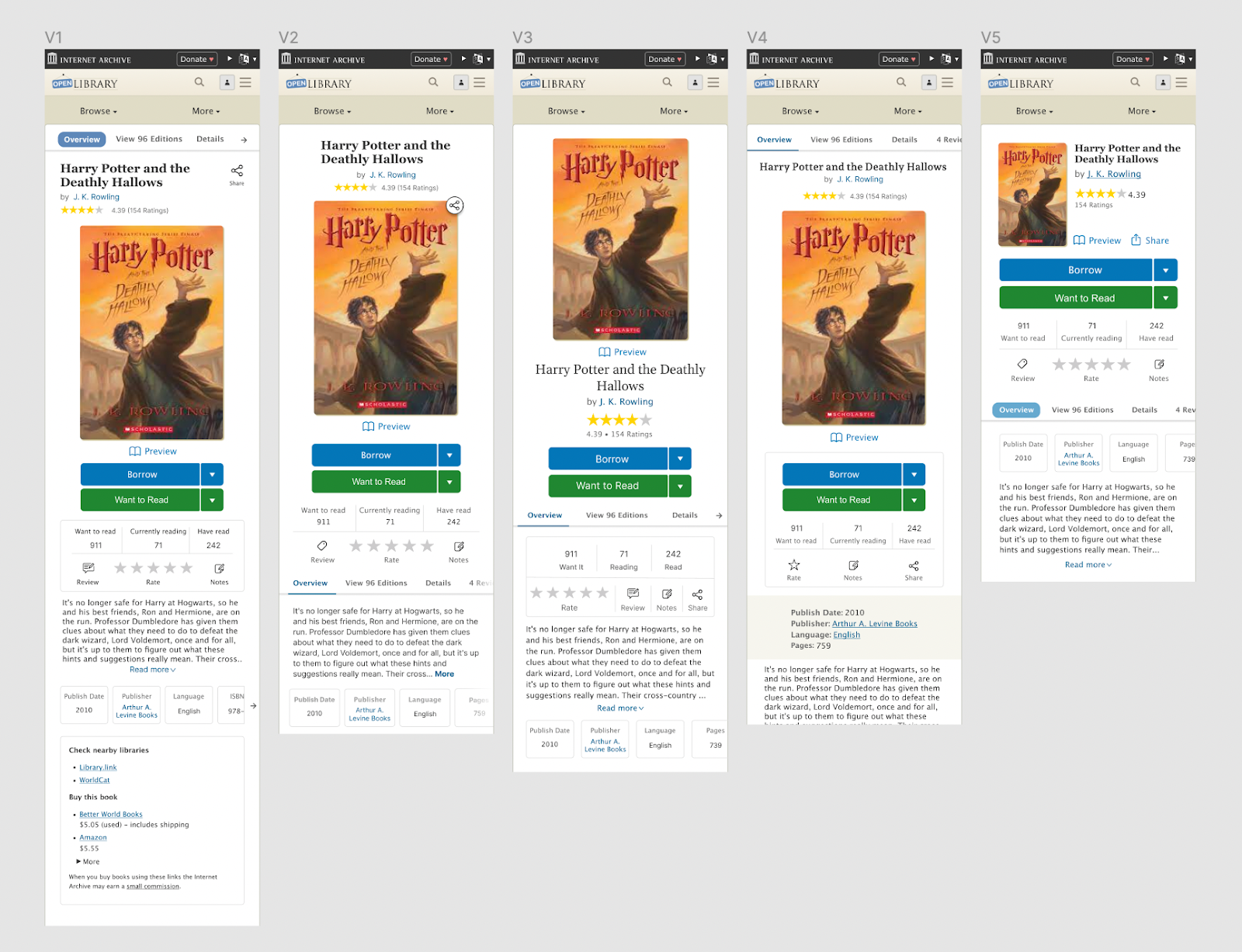Viewport: 1242px width, 952px height.
Task: Open the WorldCat link in V1
Action: 95,780
